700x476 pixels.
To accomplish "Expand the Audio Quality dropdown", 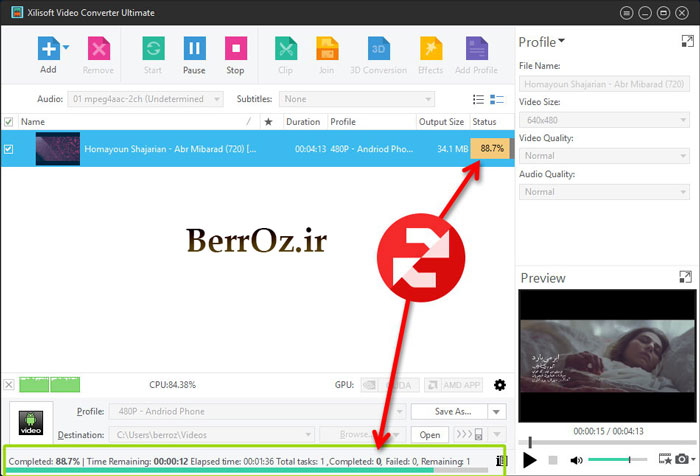I will (604, 191).
